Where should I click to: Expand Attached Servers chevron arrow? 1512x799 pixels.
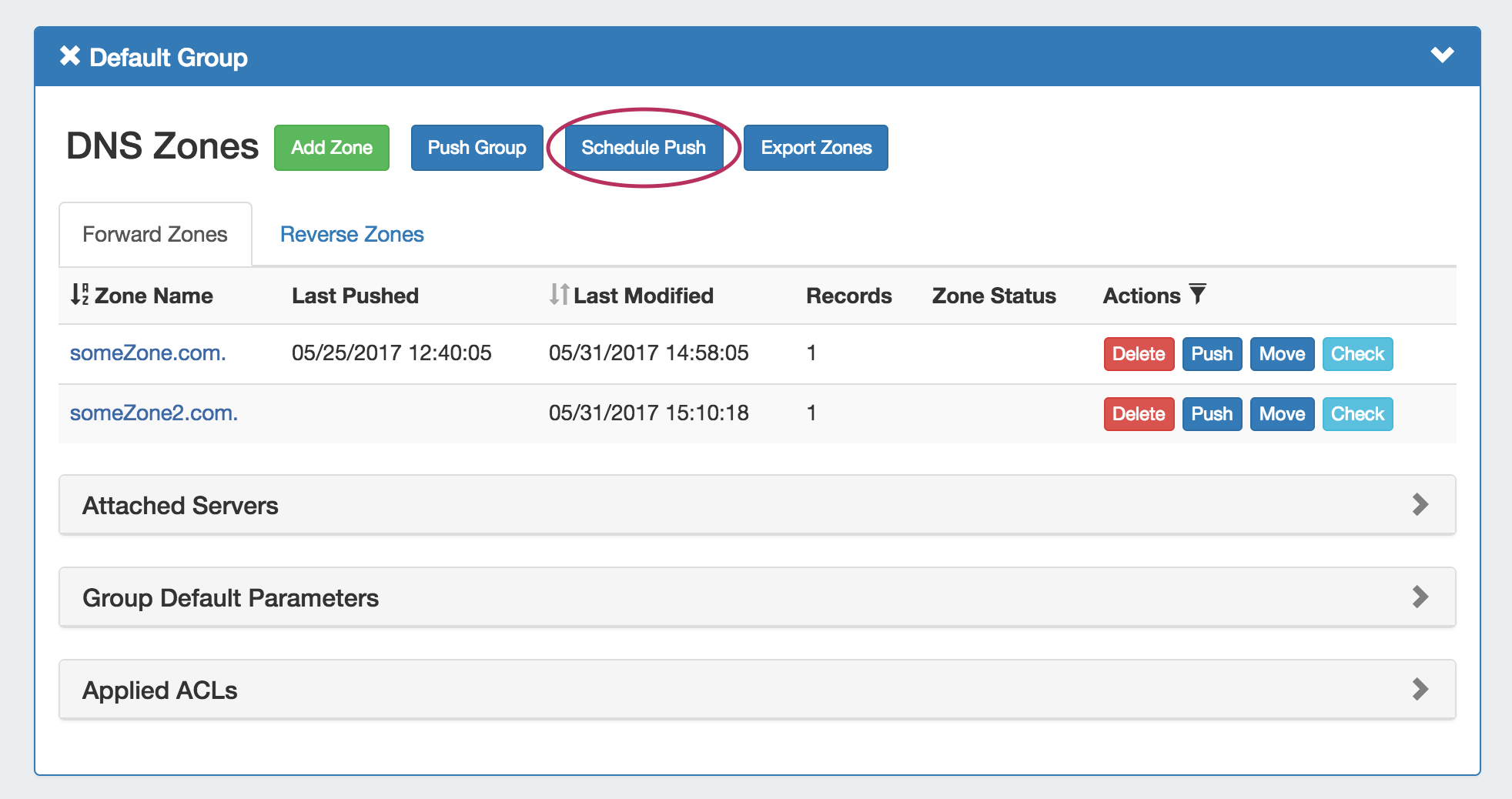[1420, 505]
